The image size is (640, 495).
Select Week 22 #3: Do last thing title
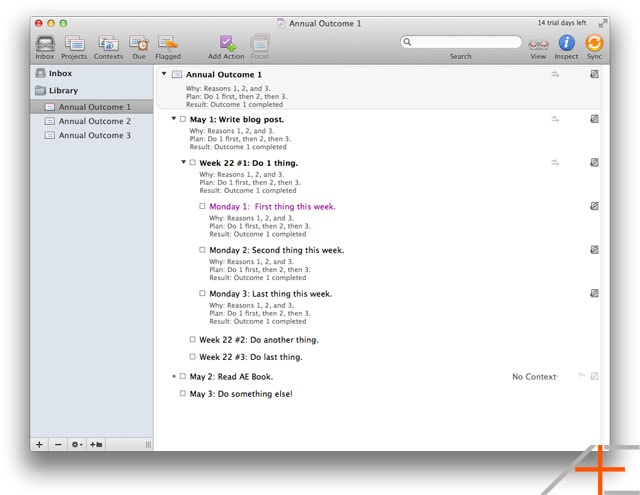tap(251, 357)
